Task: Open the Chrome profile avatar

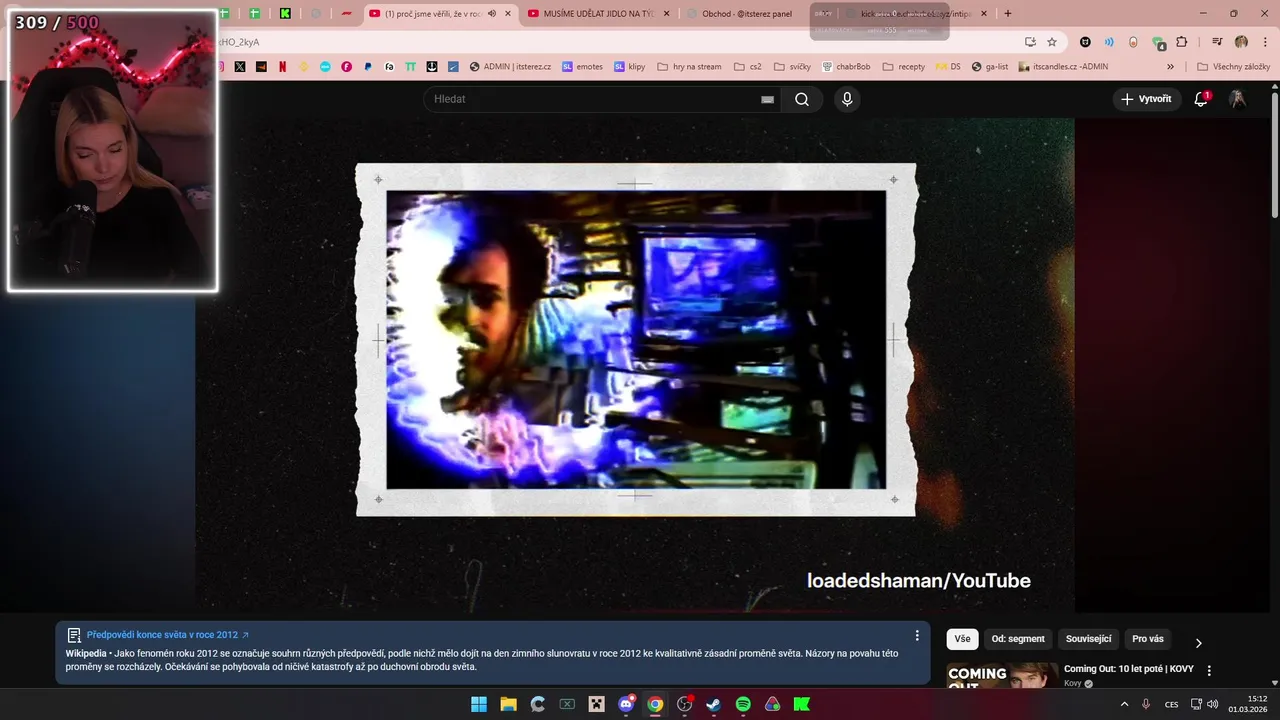Action: point(1241,42)
